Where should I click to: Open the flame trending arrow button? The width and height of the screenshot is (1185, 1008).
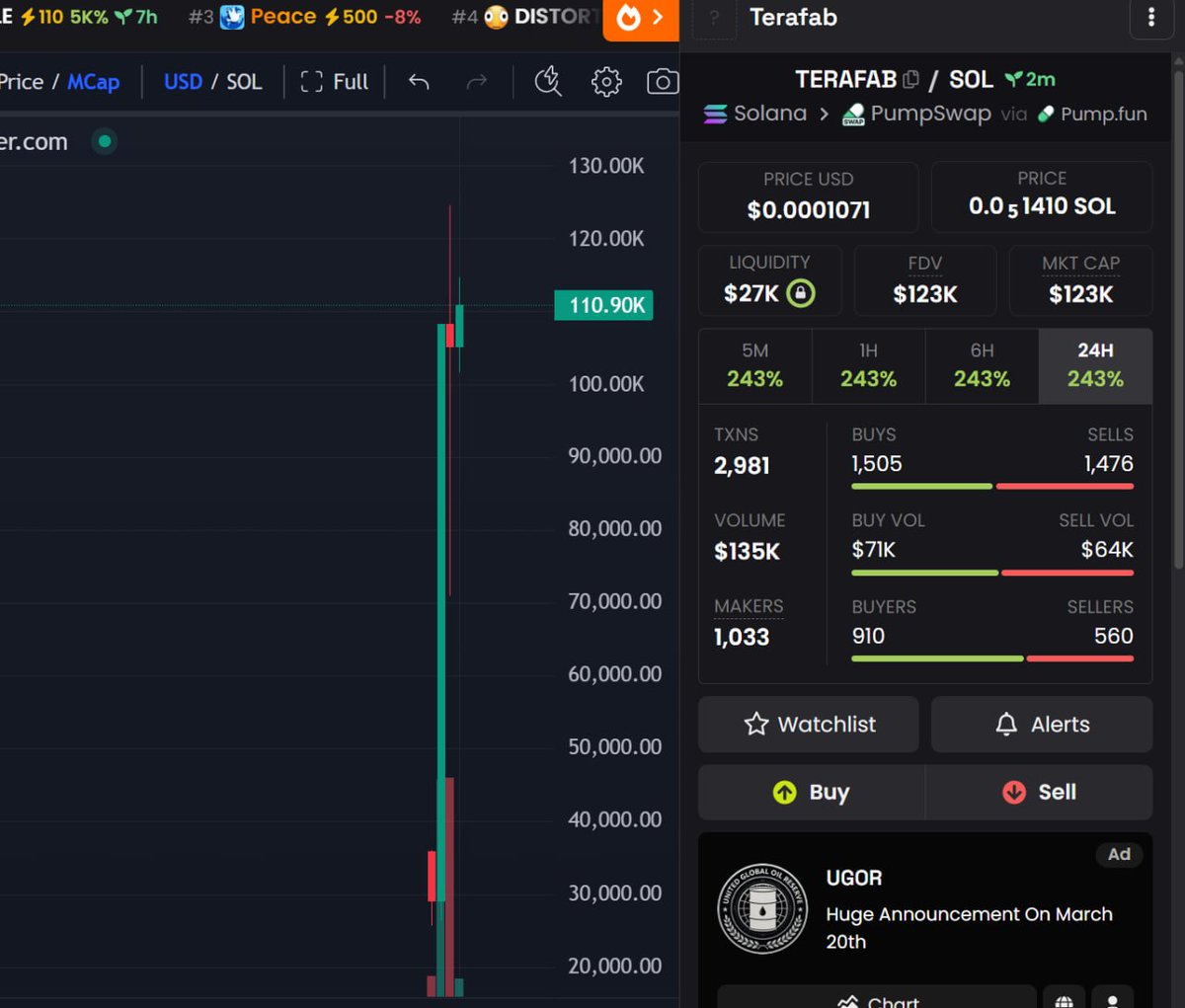pyautogui.click(x=641, y=19)
